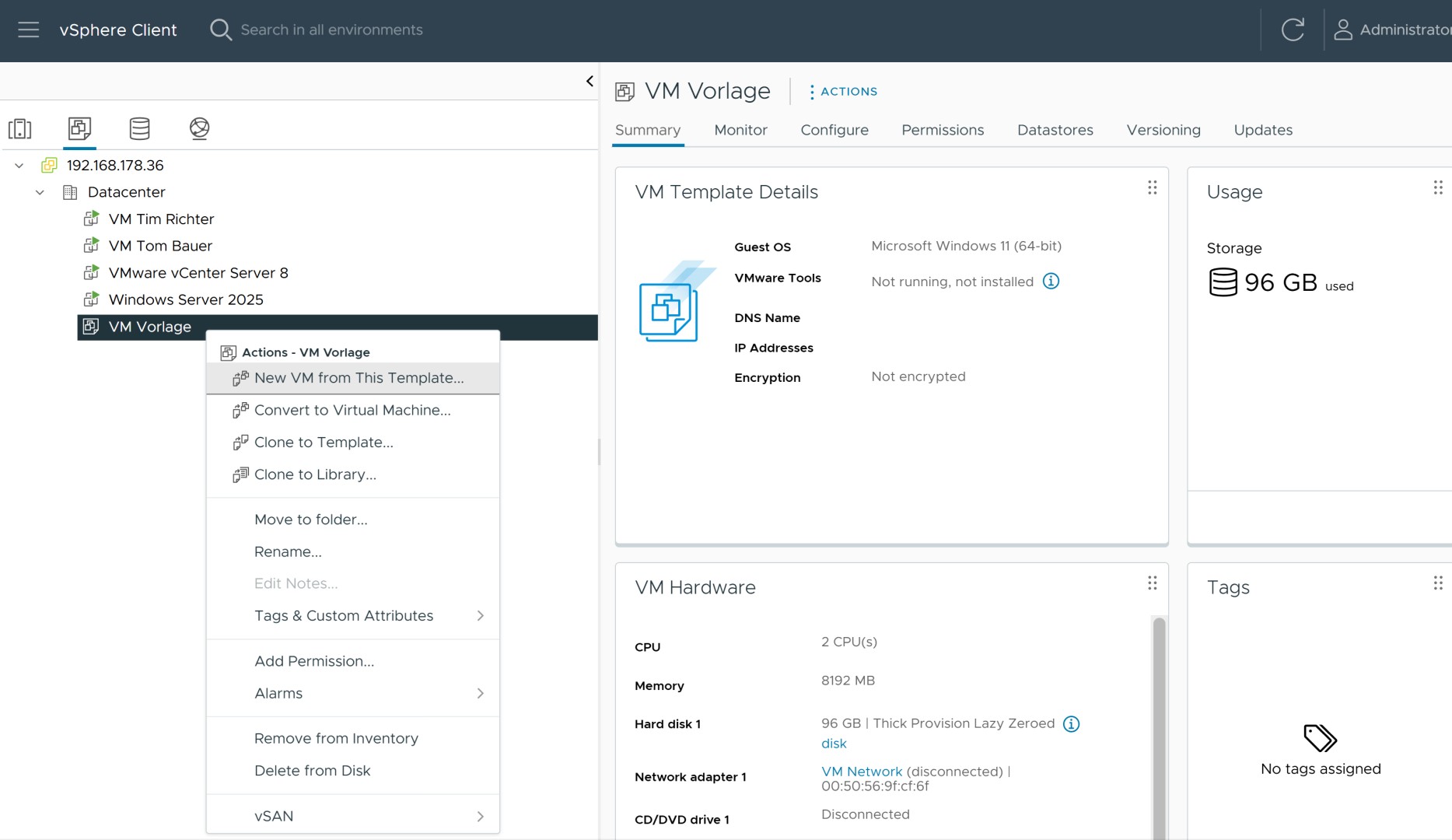Click the VMware vCenter Server 8 VM icon
The width and height of the screenshot is (1452, 840).
pos(91,272)
